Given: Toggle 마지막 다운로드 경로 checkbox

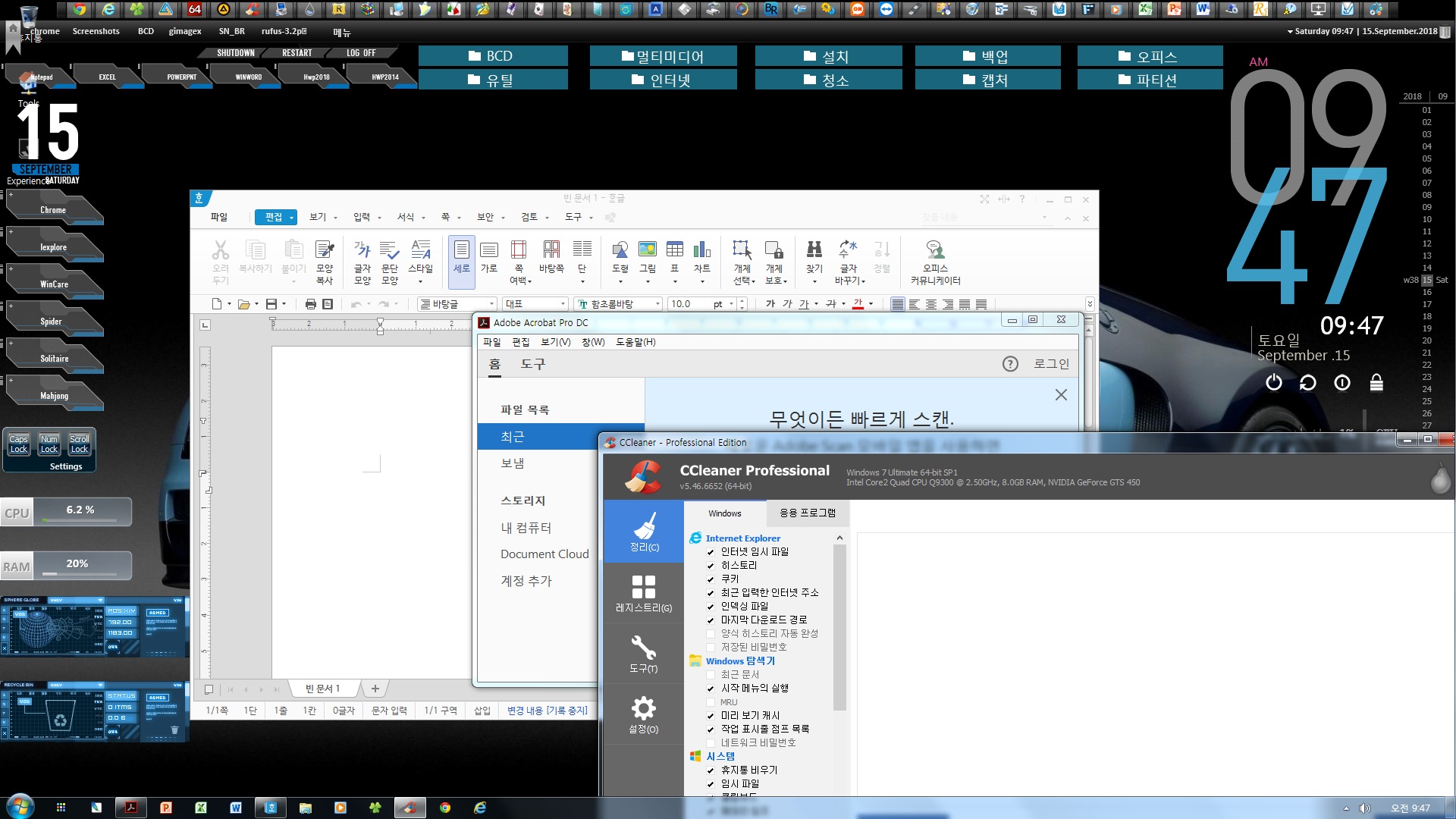Looking at the screenshot, I should pyautogui.click(x=711, y=620).
